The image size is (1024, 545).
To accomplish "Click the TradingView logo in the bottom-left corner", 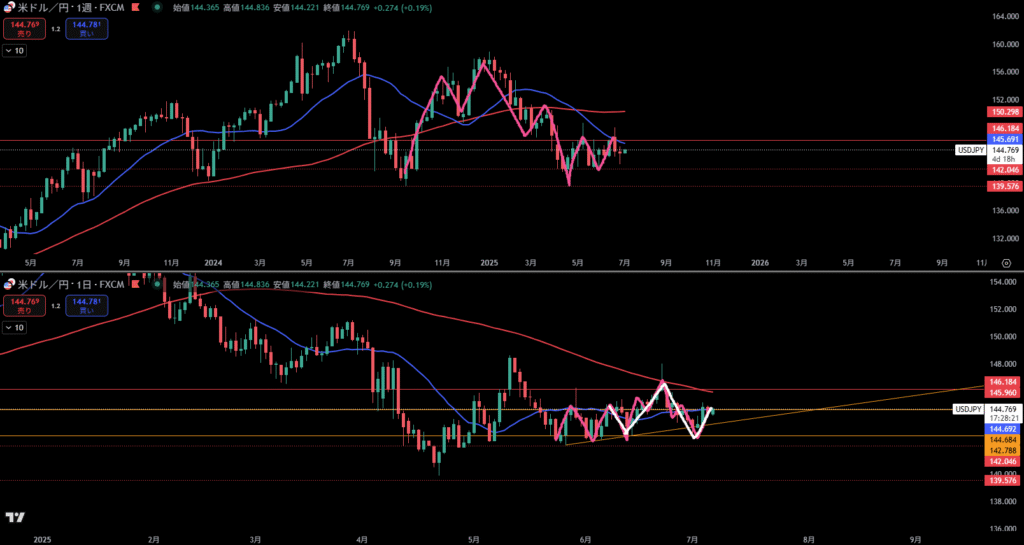I will tap(15, 518).
